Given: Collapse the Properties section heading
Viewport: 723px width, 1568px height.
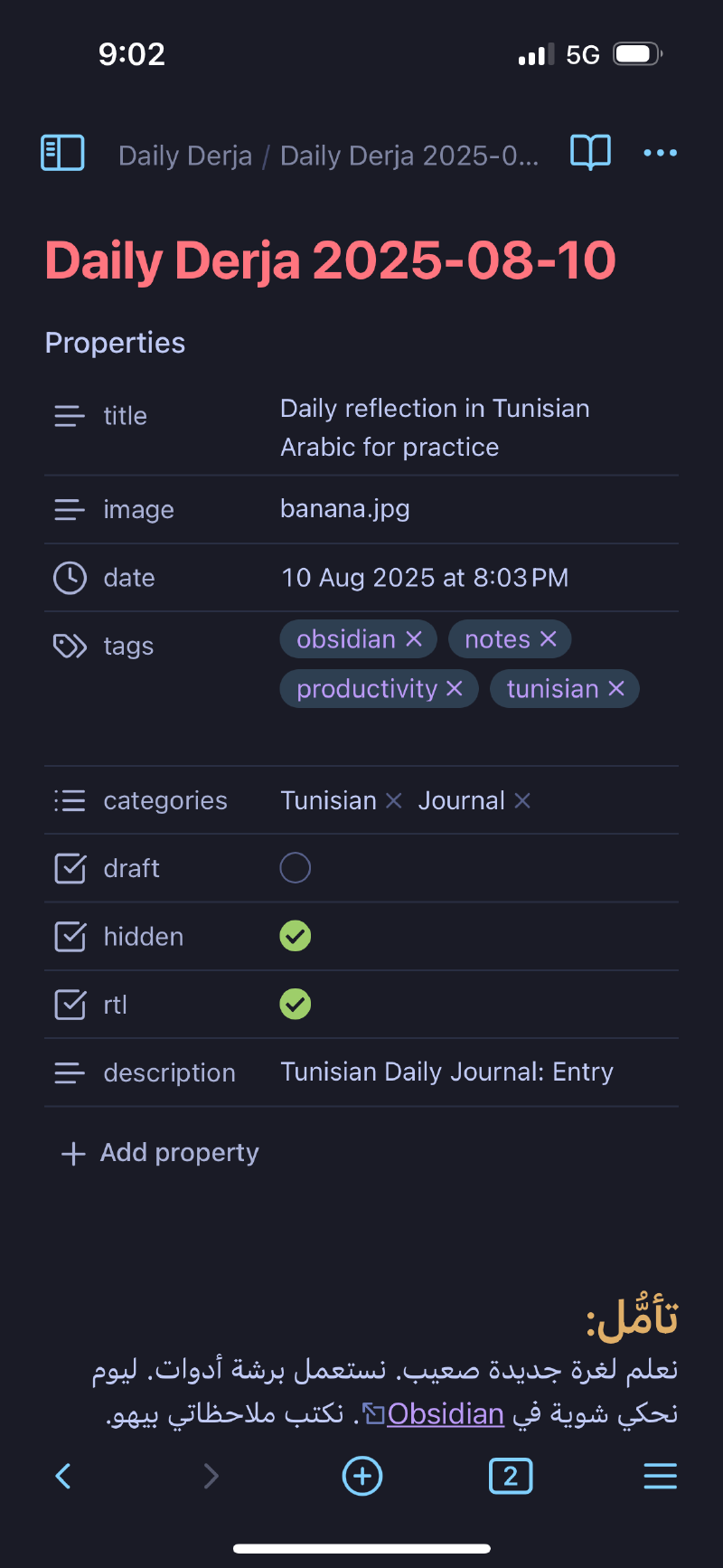Looking at the screenshot, I should pyautogui.click(x=115, y=343).
